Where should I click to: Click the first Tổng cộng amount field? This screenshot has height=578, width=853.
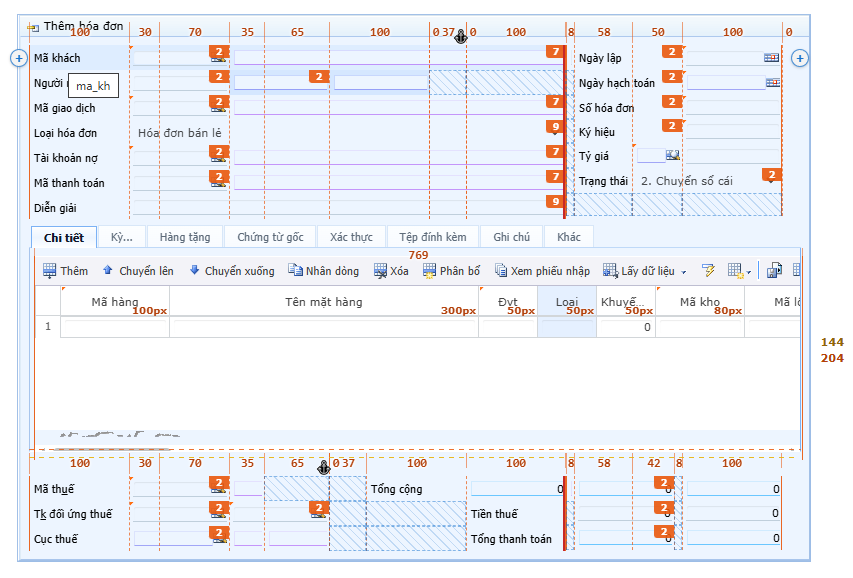517,489
